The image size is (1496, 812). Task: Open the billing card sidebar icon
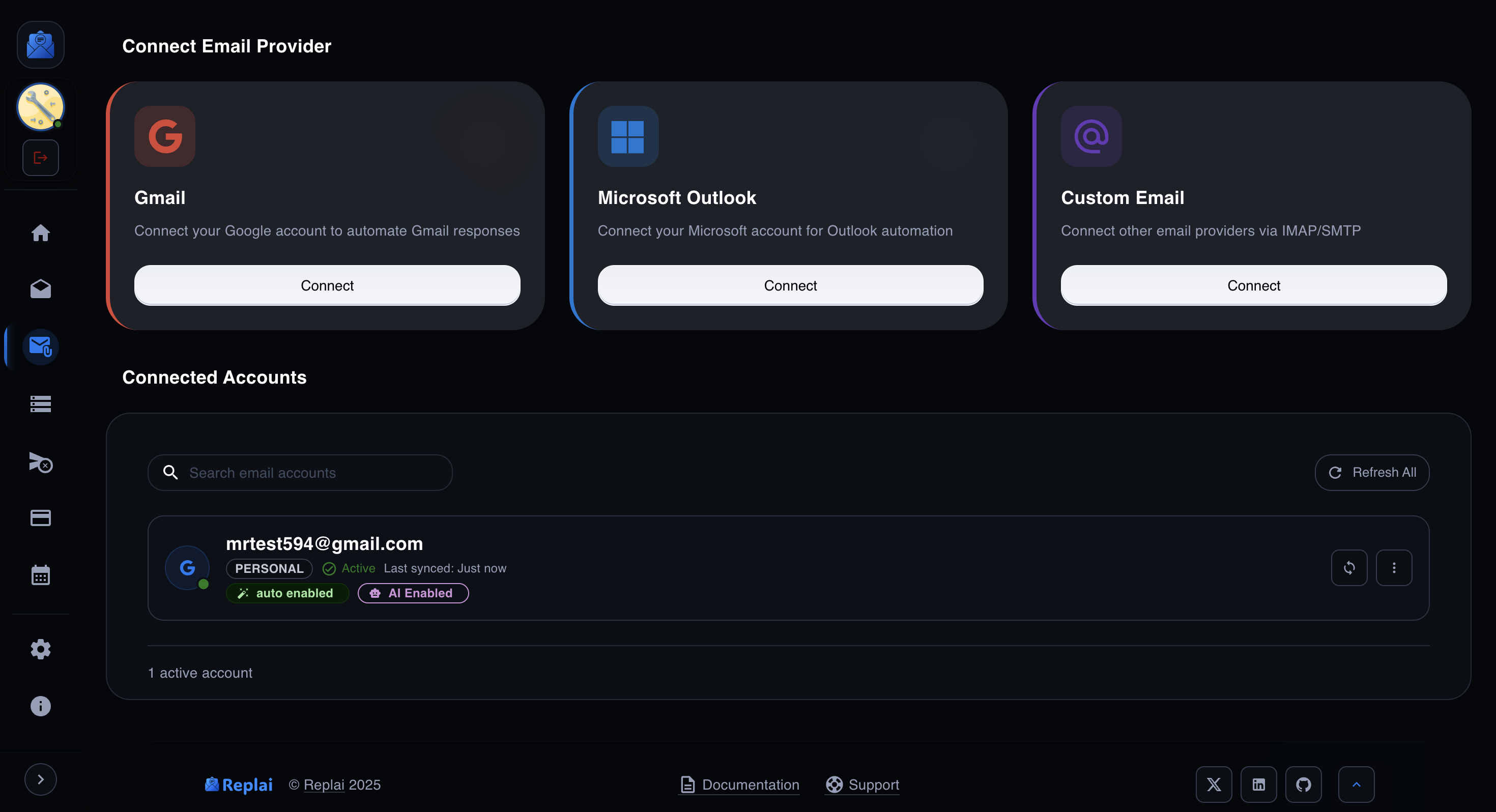(40, 517)
